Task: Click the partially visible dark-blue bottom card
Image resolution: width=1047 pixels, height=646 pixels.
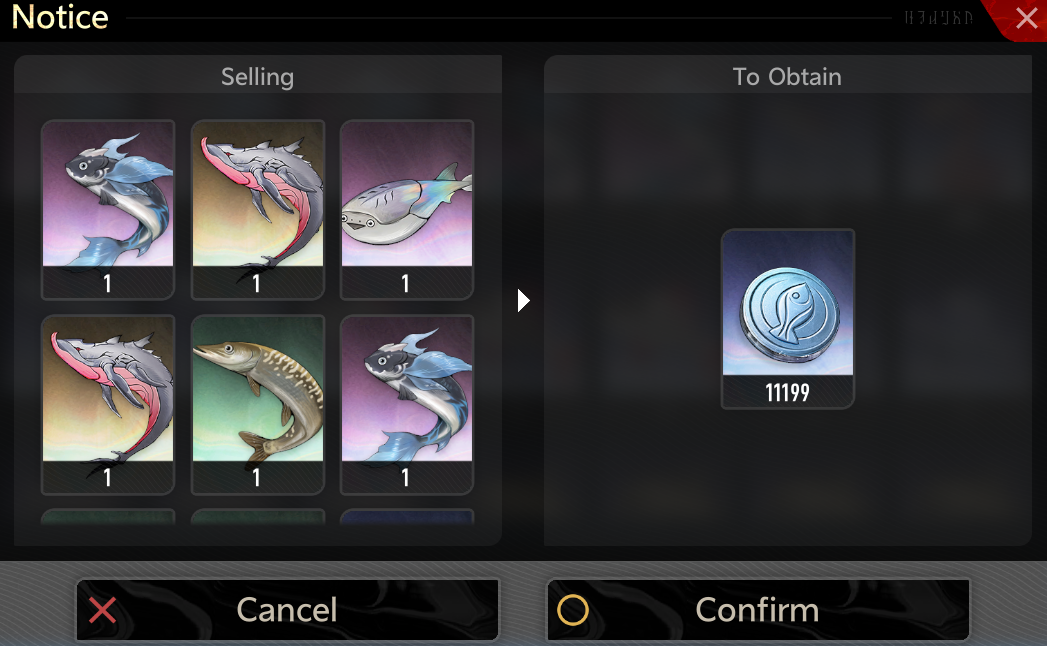Action: [x=407, y=517]
